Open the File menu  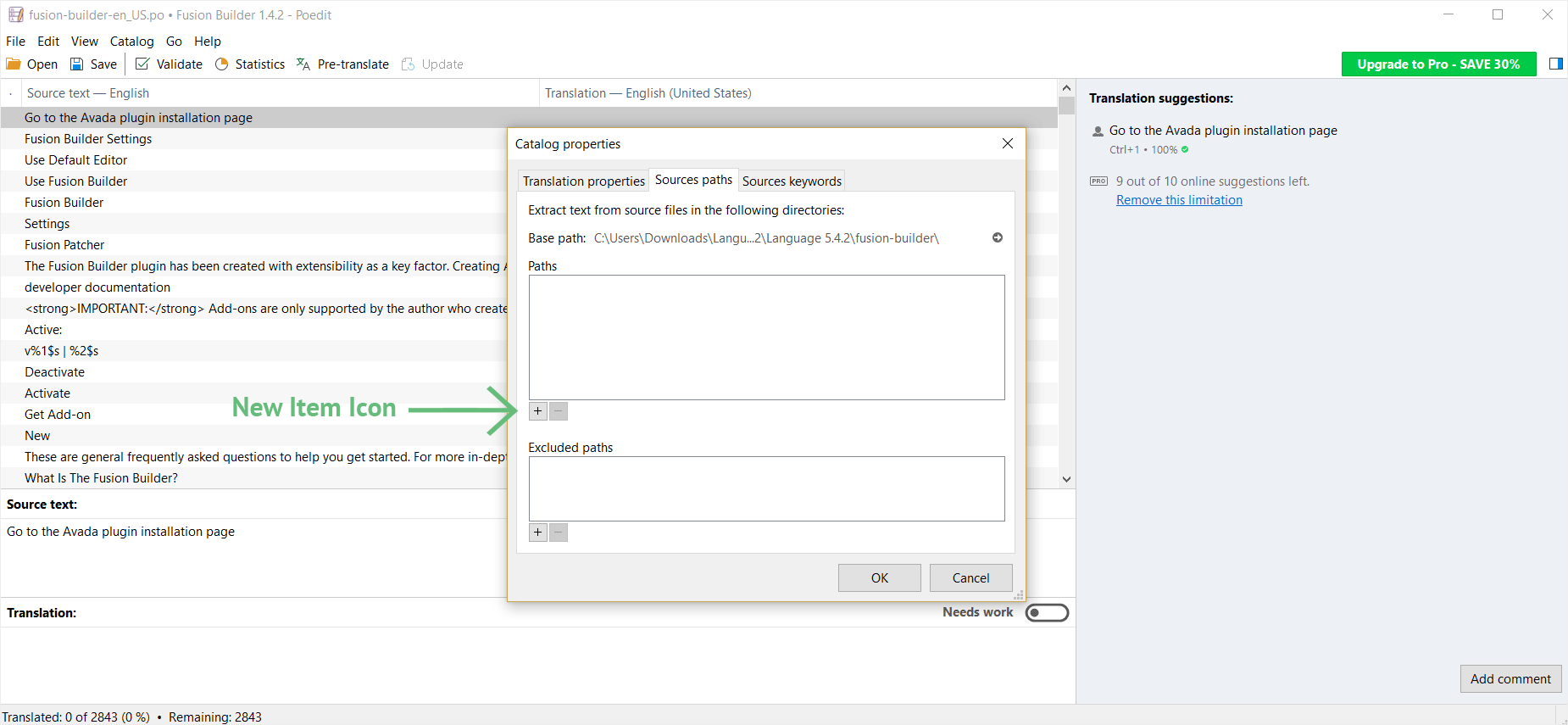(x=15, y=42)
